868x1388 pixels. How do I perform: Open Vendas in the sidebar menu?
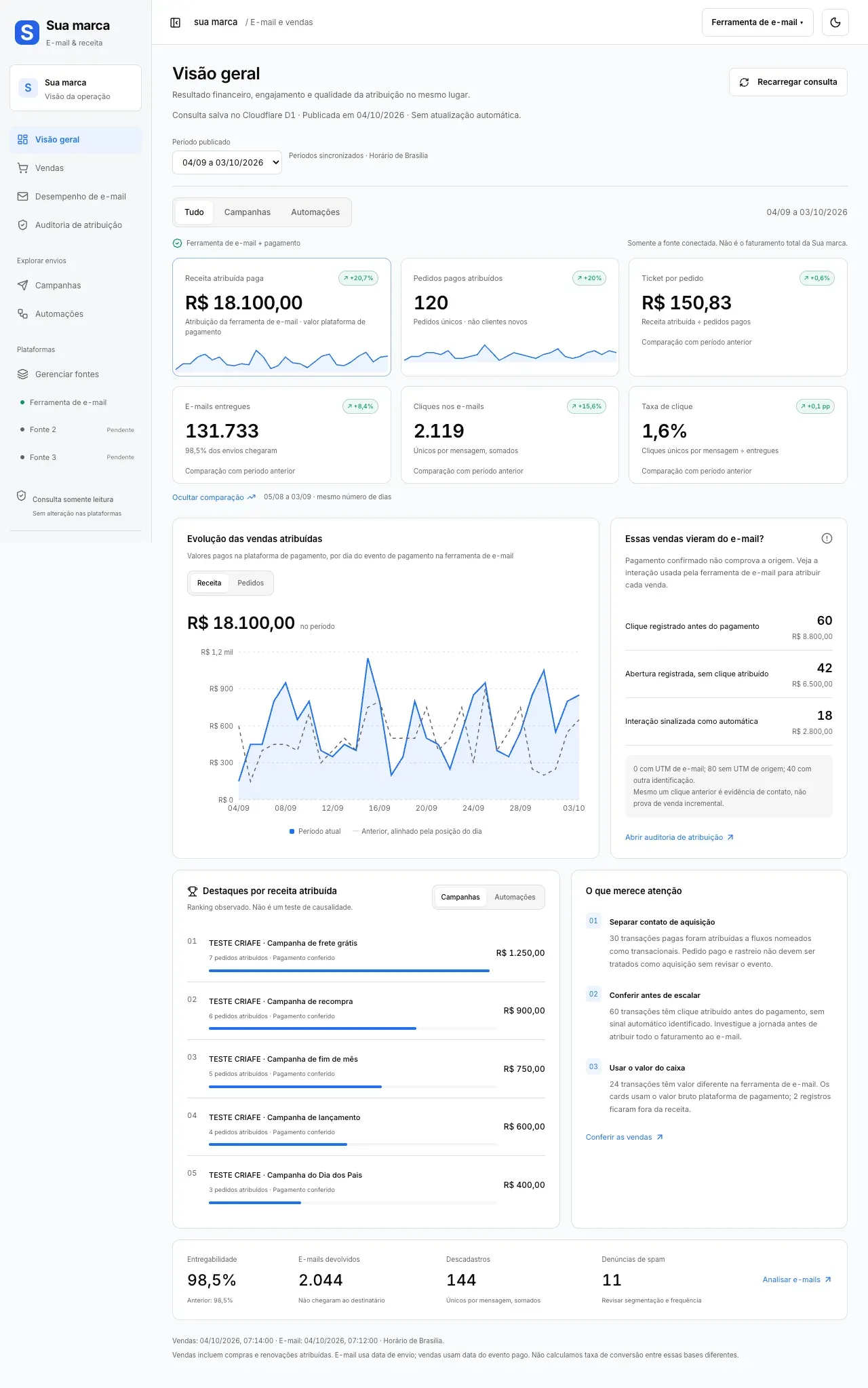[x=75, y=168]
